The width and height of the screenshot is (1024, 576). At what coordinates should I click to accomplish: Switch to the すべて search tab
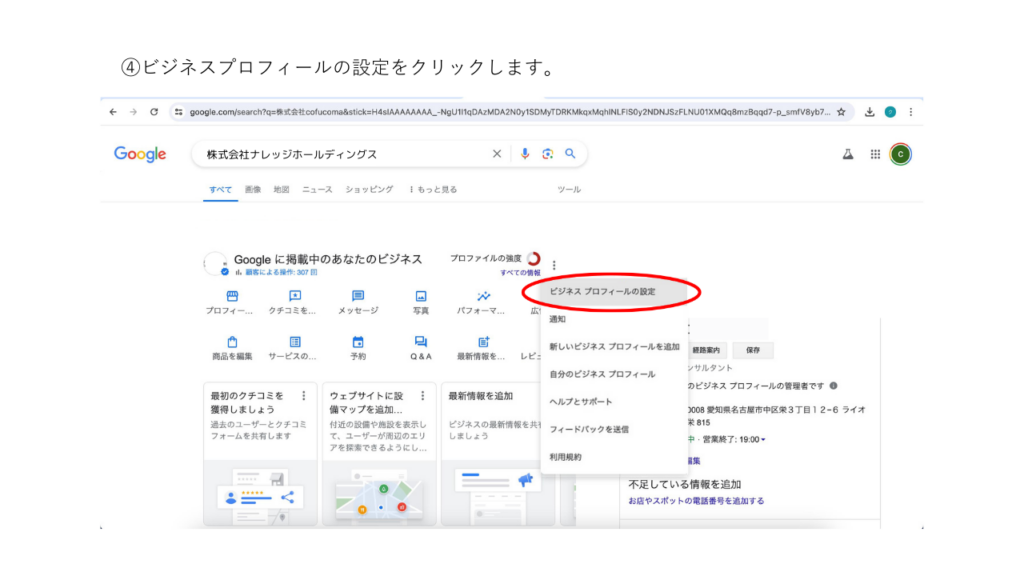pos(220,189)
